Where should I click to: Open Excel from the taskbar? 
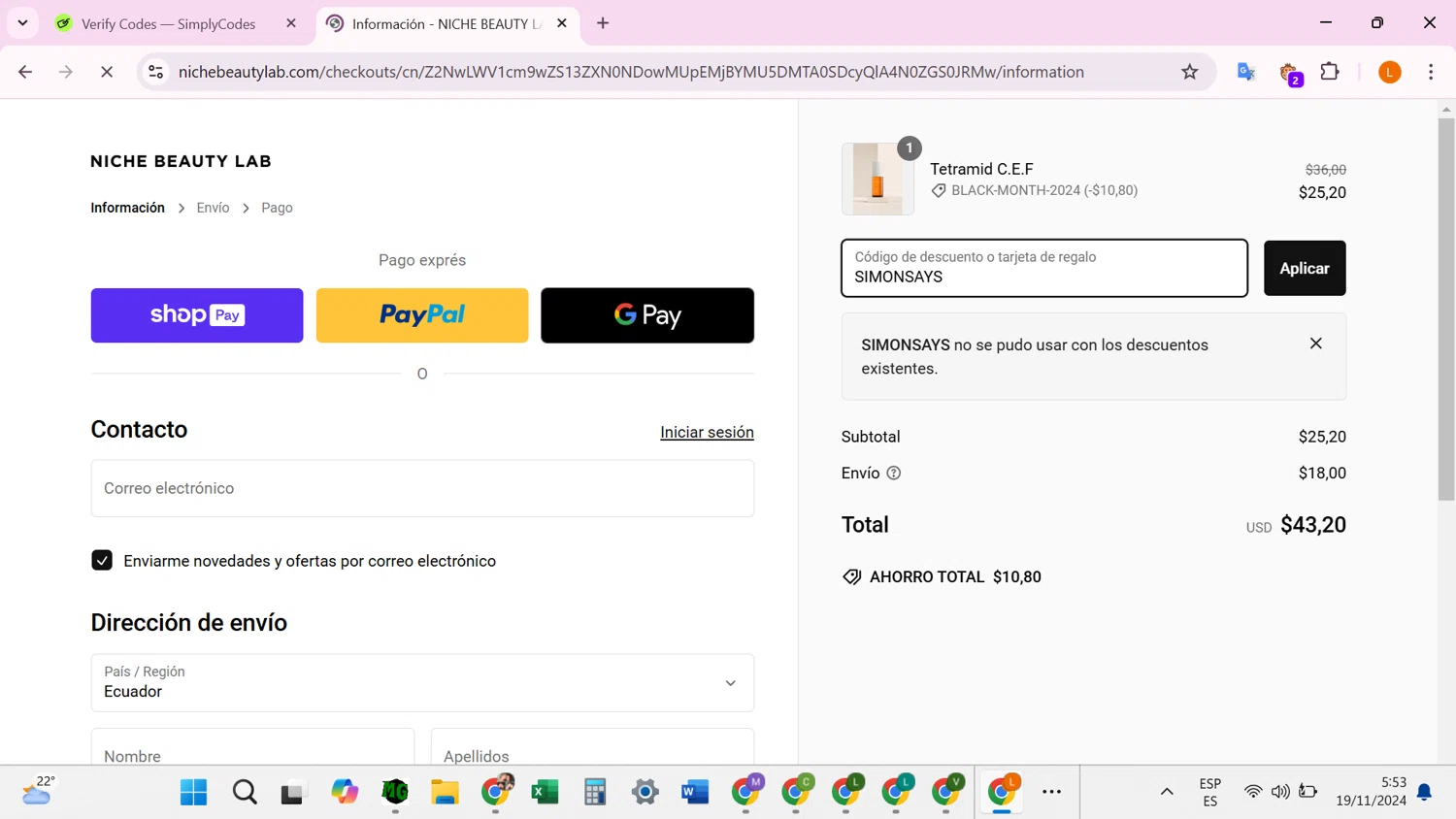546,793
